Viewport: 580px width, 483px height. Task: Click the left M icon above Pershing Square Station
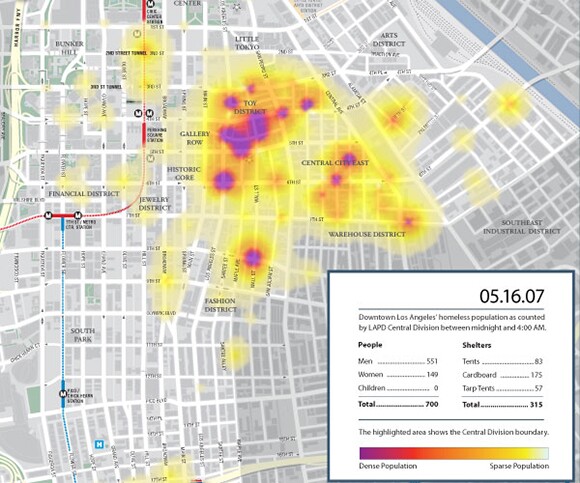[138, 113]
